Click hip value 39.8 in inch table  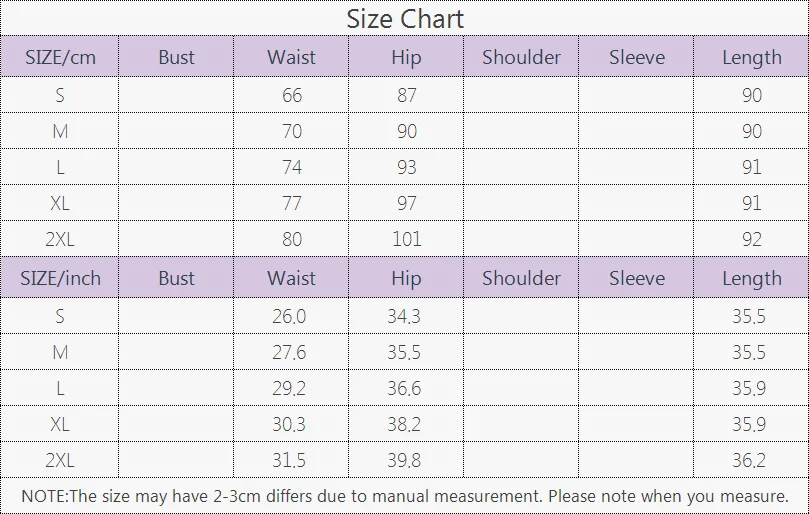click(x=404, y=460)
